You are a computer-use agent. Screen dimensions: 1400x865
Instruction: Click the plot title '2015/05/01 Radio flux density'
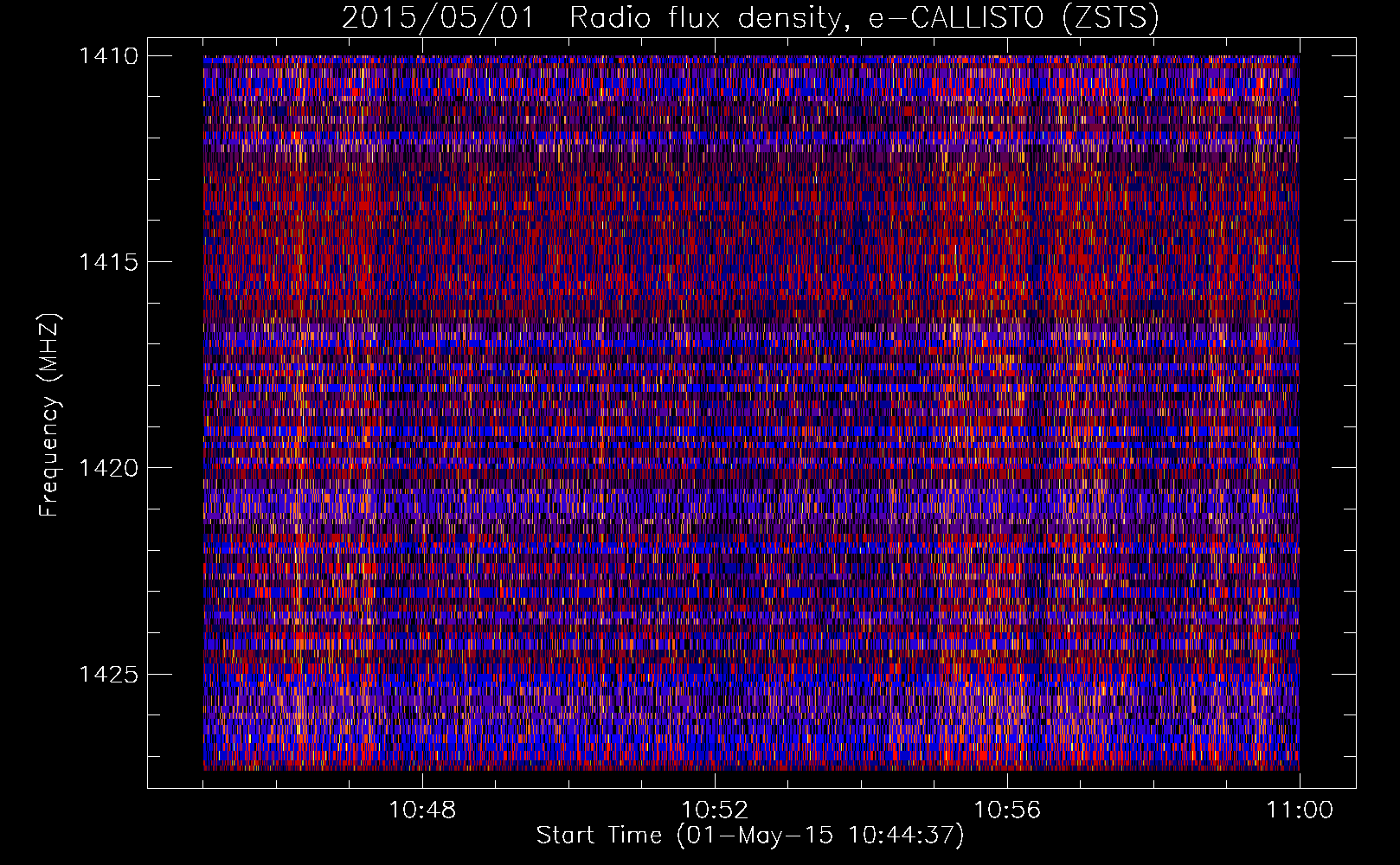(x=750, y=18)
